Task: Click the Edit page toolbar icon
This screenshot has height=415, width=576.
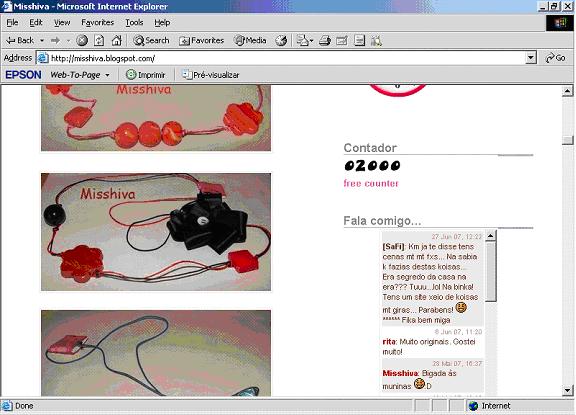Action: (342, 40)
